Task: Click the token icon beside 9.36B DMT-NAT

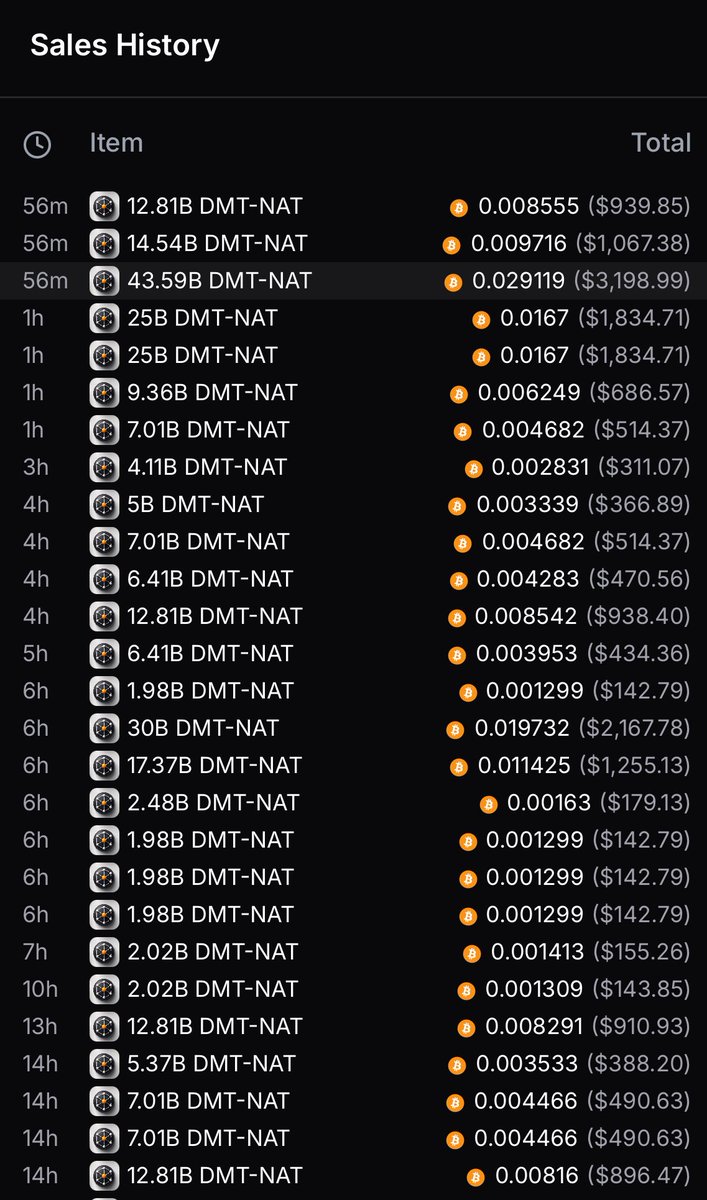Action: (x=104, y=393)
